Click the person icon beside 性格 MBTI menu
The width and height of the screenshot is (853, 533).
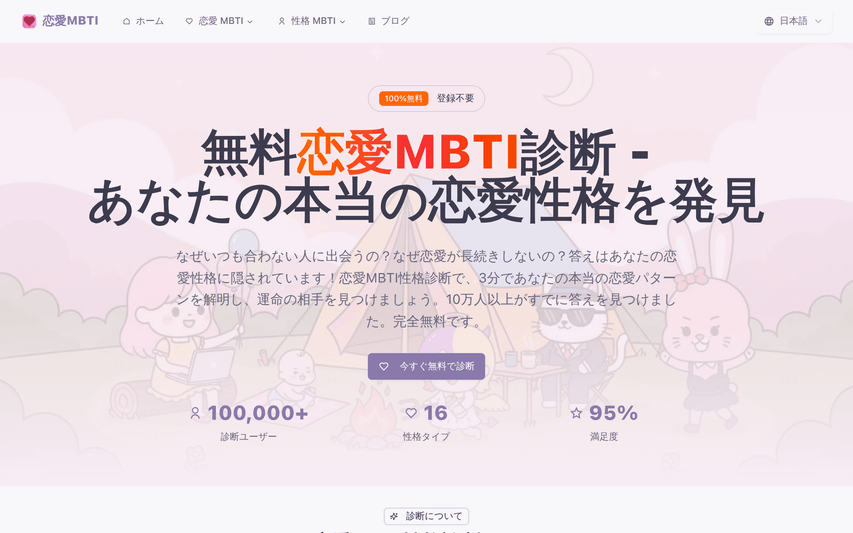(282, 21)
